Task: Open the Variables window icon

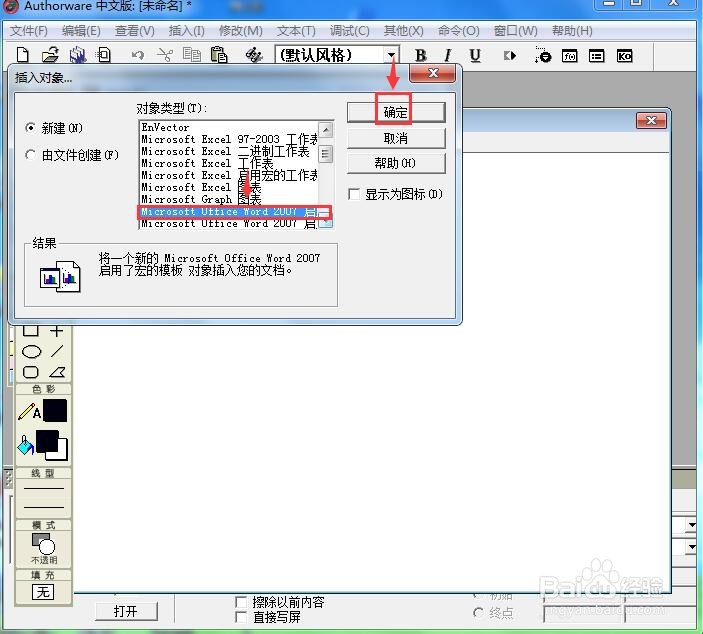Action: pyautogui.click(x=596, y=56)
